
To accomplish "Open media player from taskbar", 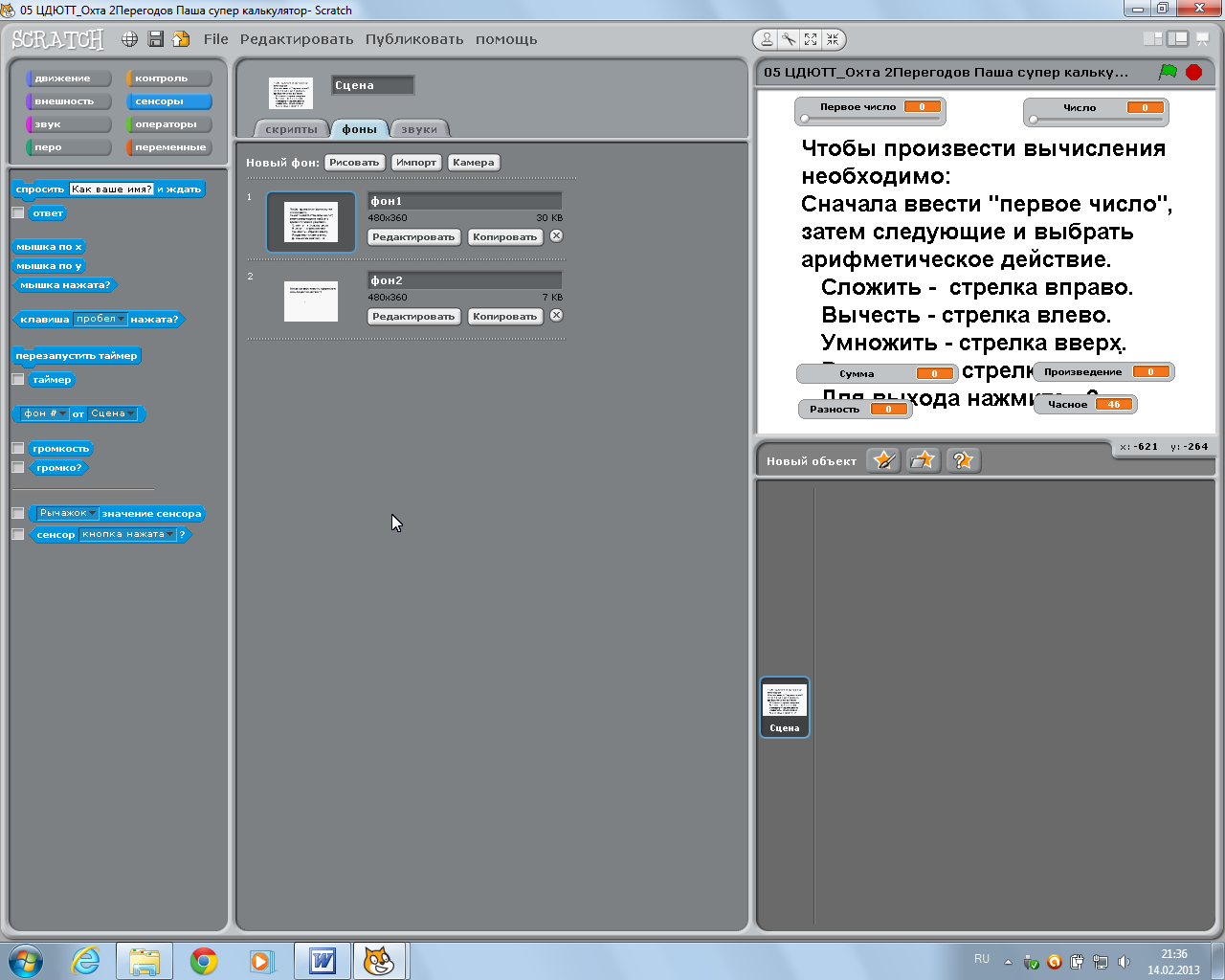I will pyautogui.click(x=262, y=961).
